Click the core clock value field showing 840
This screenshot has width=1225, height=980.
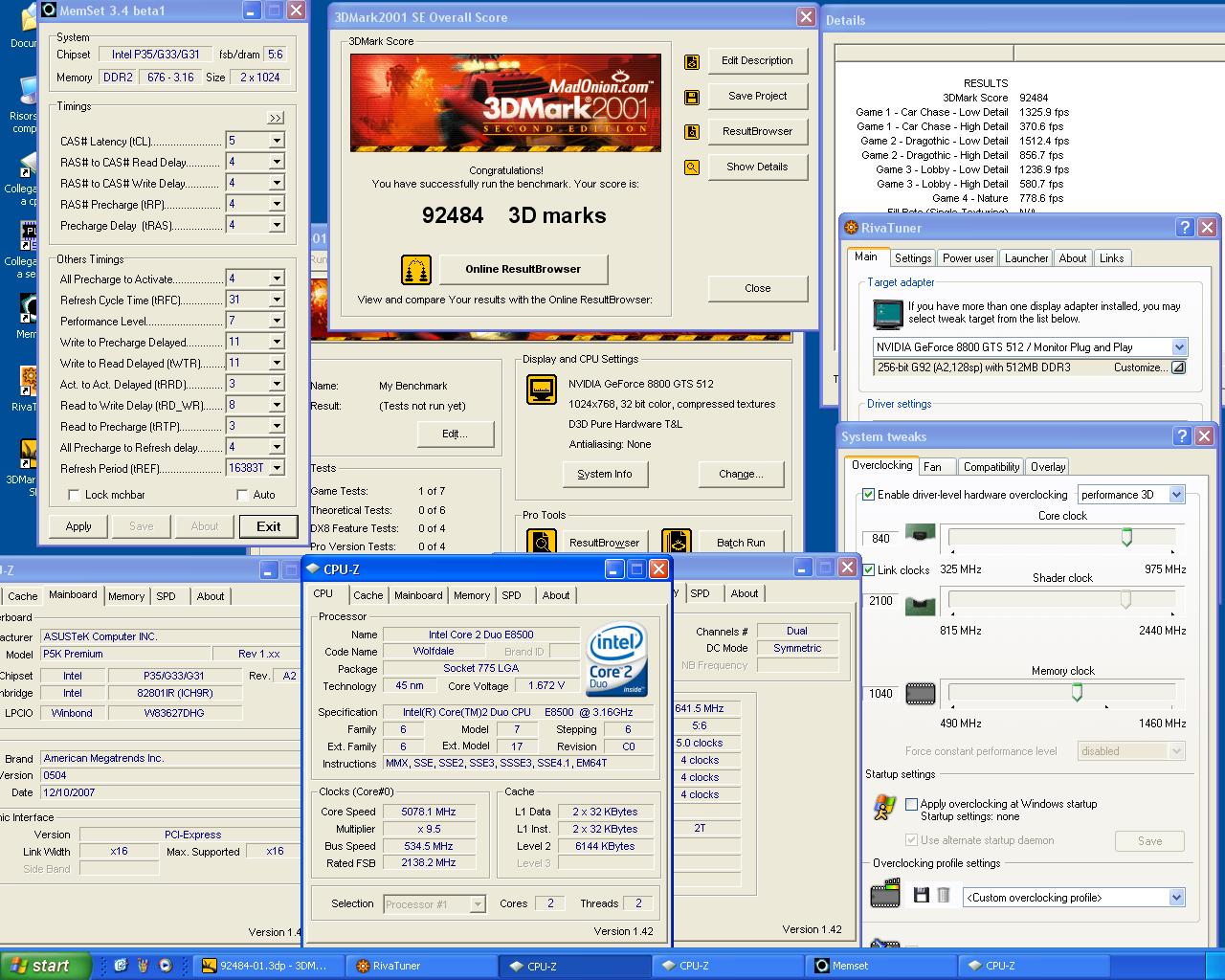point(881,539)
